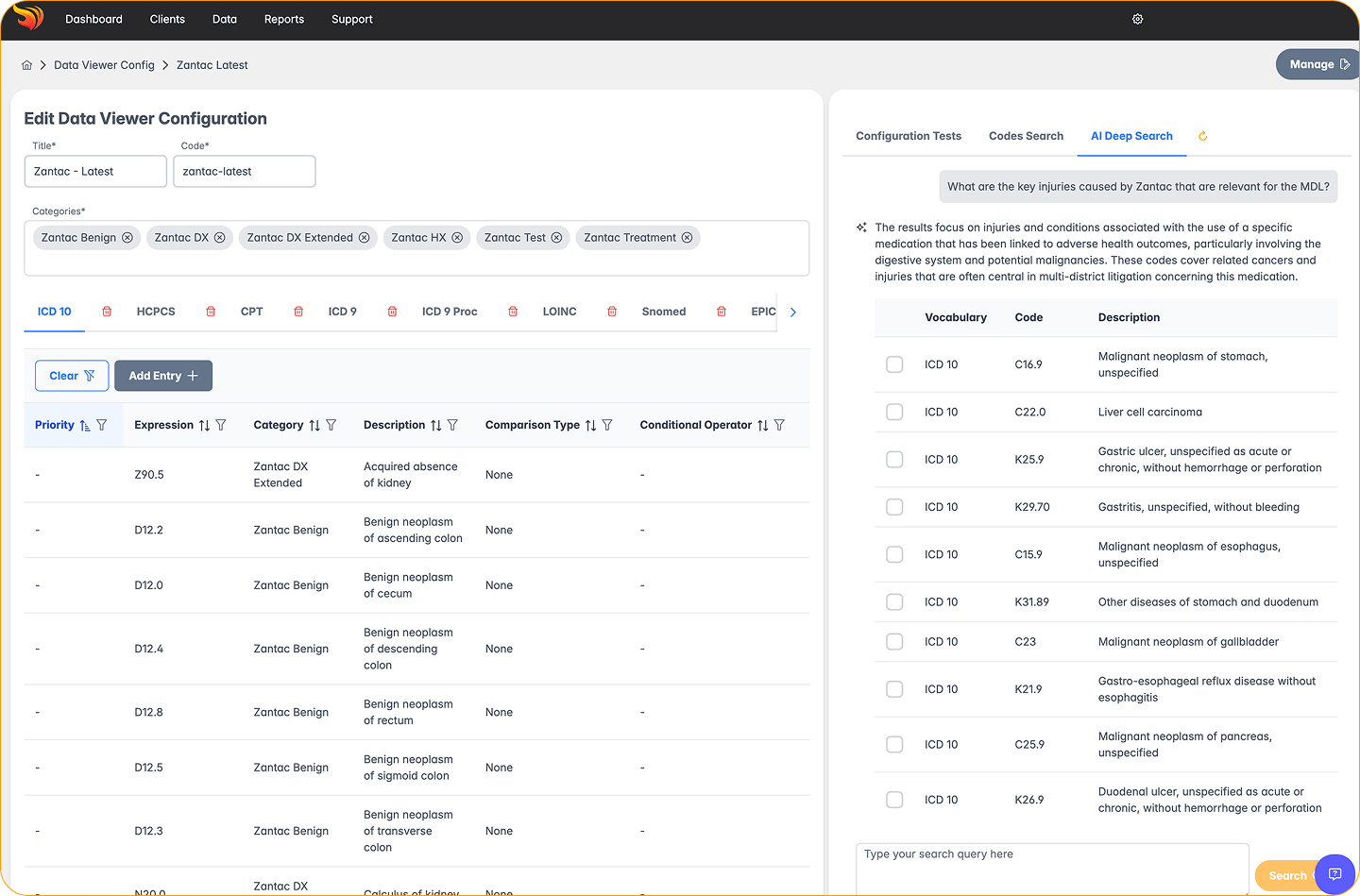Filter the Expression column
Viewport: 1360px width, 896px height.
coord(221,425)
